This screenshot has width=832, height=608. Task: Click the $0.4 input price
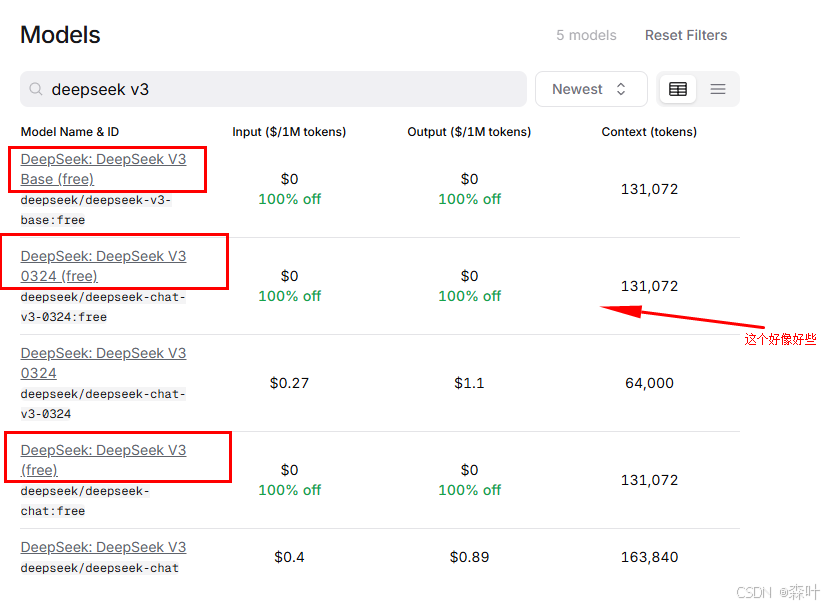[289, 557]
